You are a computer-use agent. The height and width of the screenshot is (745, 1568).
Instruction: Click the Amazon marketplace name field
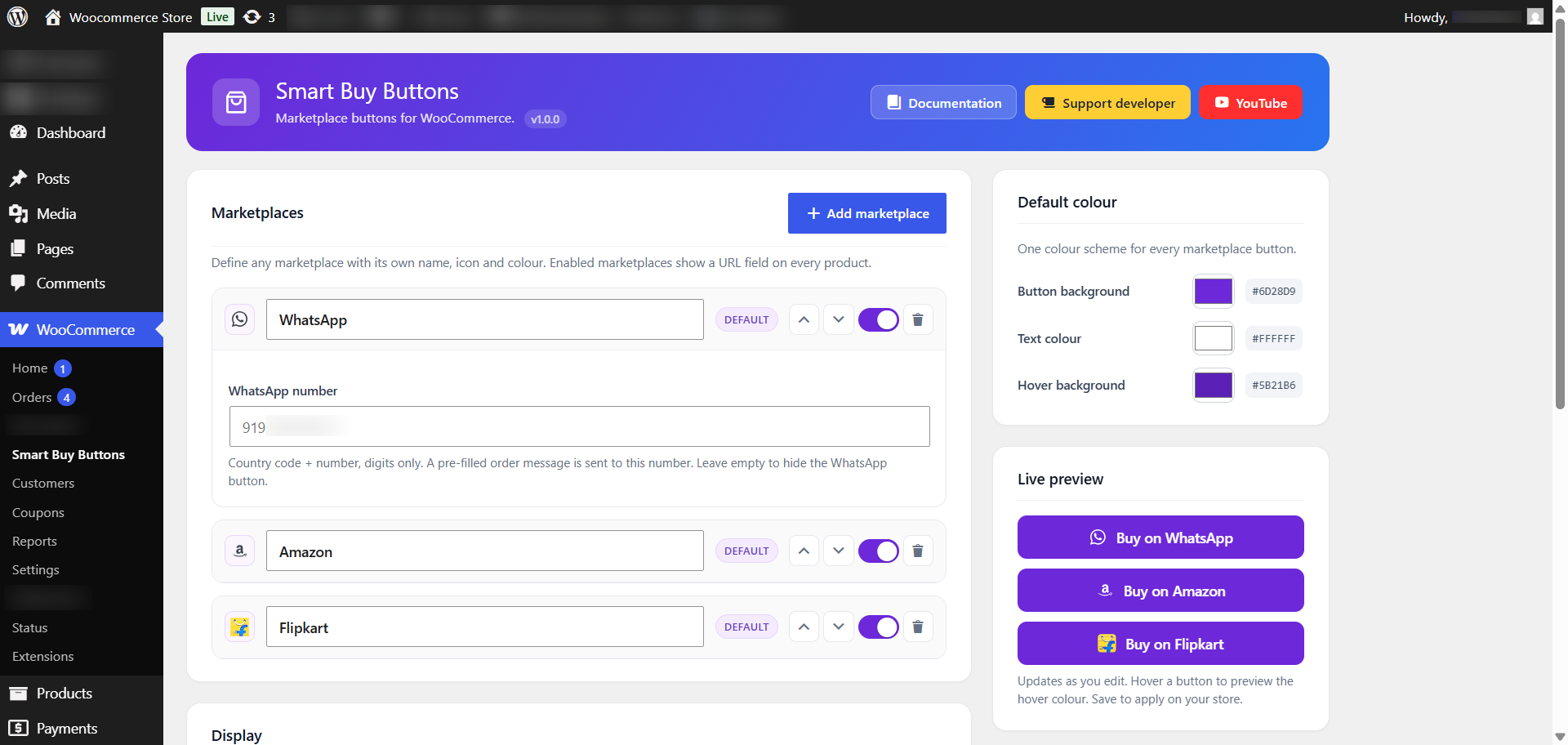pos(484,551)
